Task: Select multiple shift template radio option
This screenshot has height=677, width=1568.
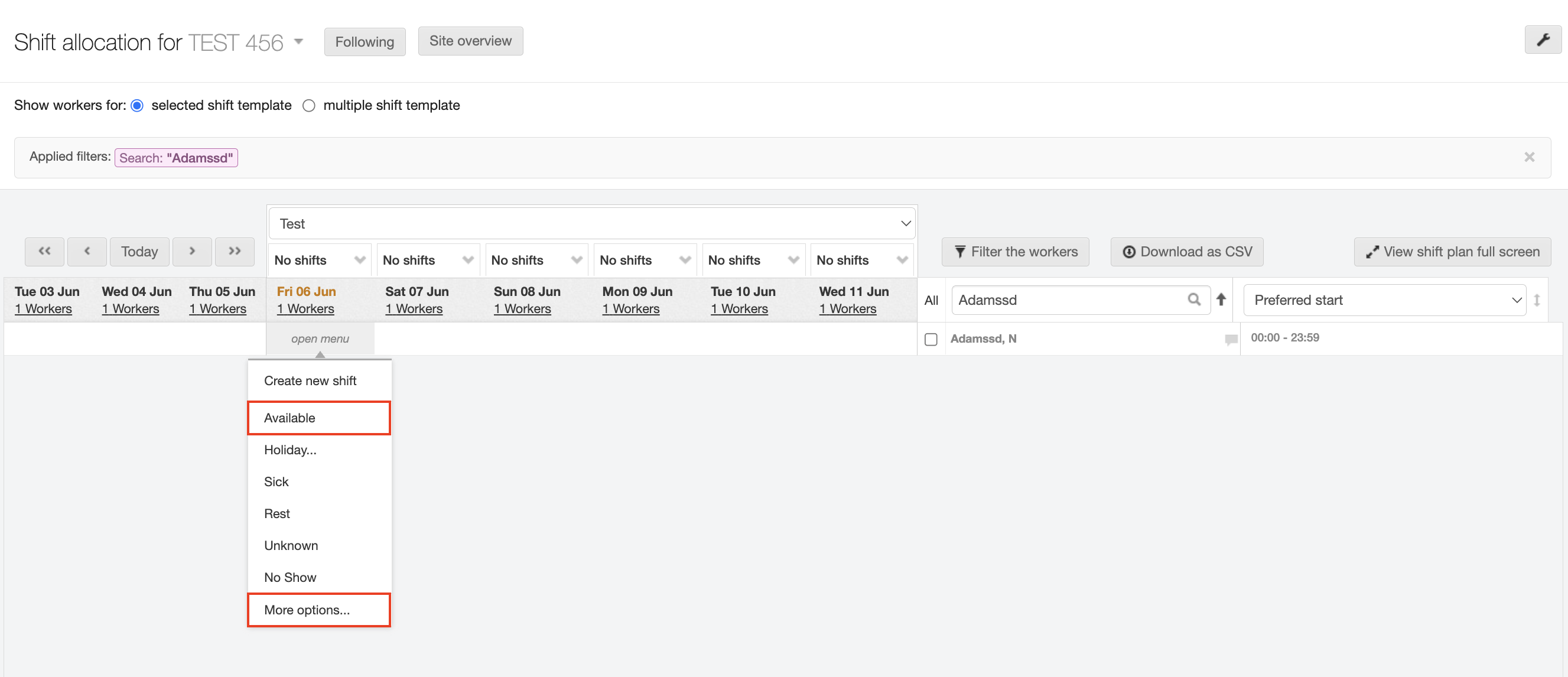Action: tap(309, 106)
